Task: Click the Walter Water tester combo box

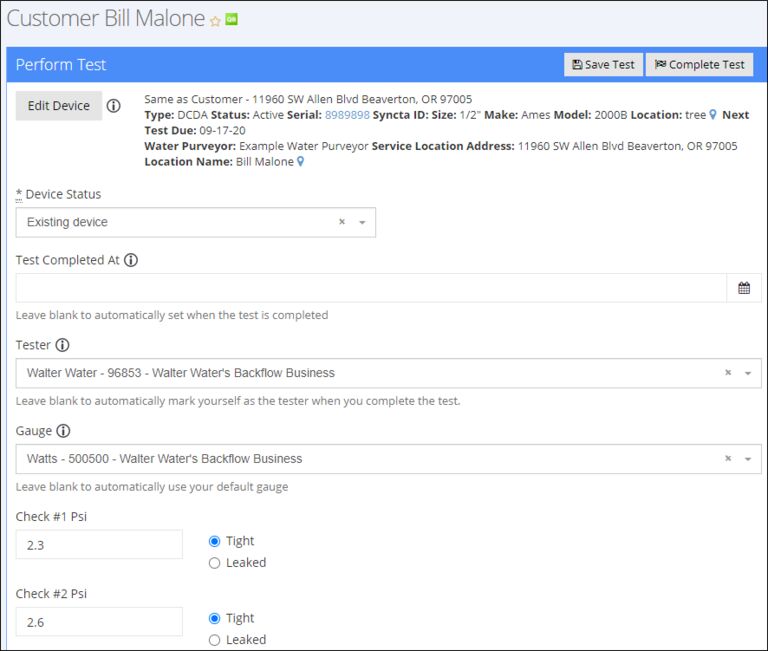Action: tap(388, 373)
